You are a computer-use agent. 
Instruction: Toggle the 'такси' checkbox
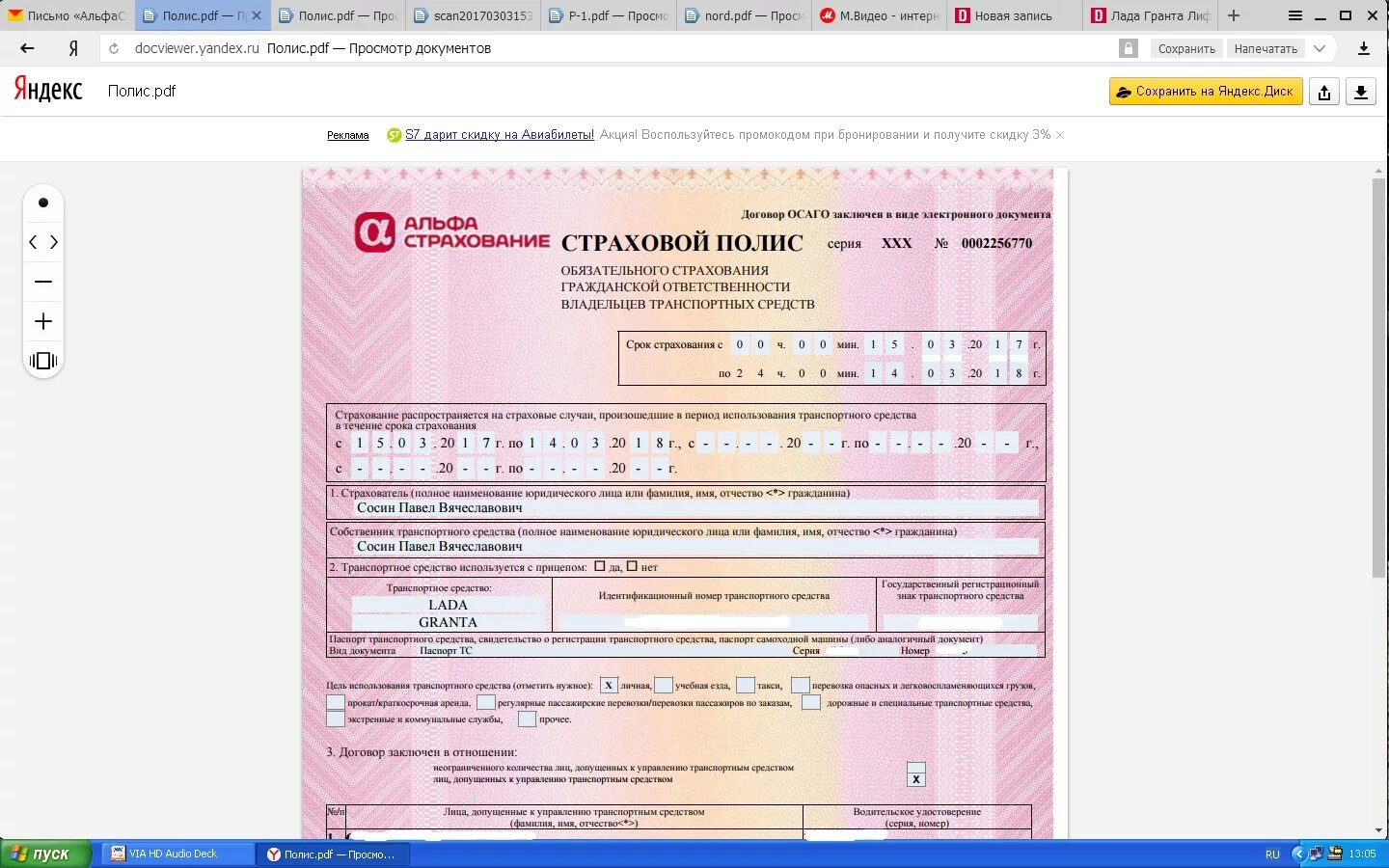pyautogui.click(x=746, y=685)
